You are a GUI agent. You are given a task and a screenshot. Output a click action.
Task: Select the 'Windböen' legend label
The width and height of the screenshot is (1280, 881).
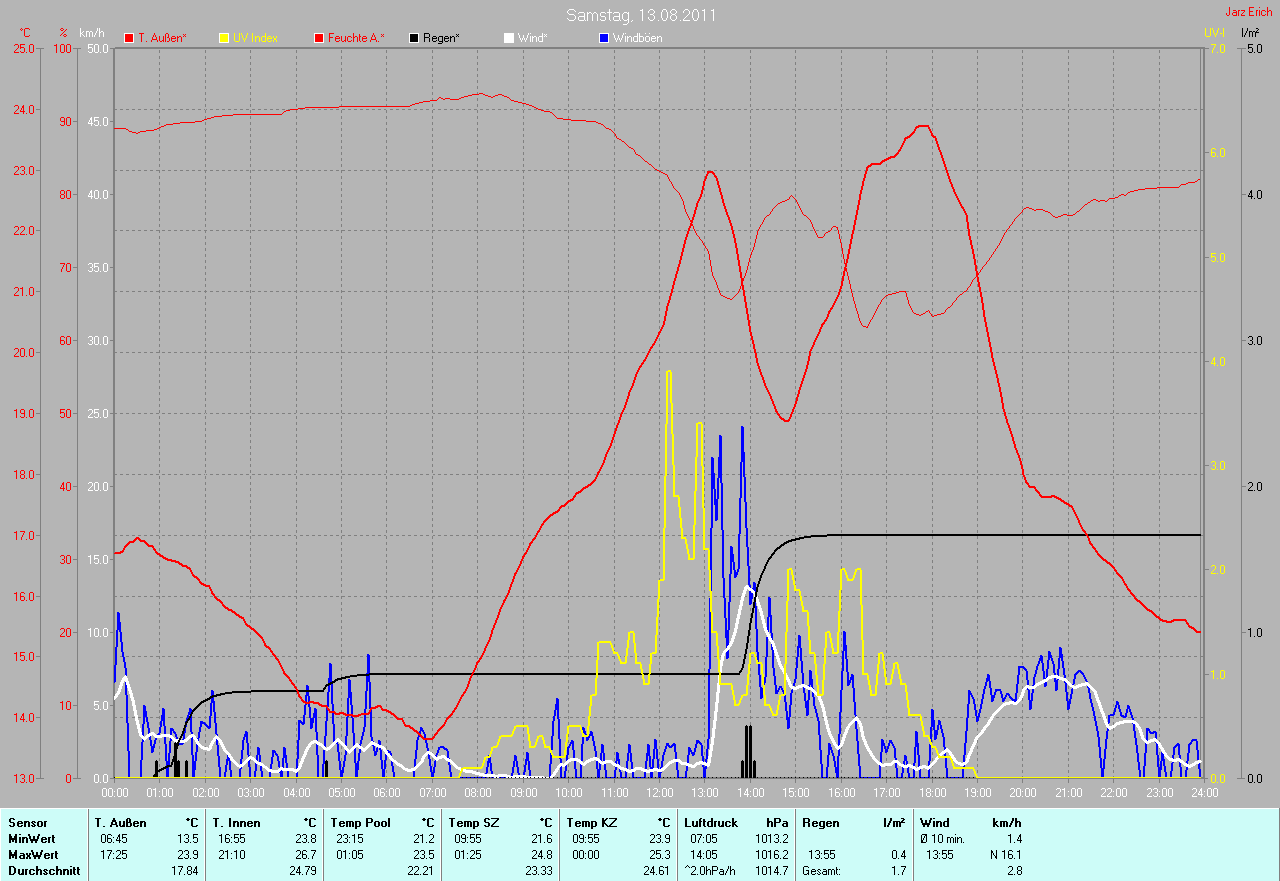click(637, 38)
